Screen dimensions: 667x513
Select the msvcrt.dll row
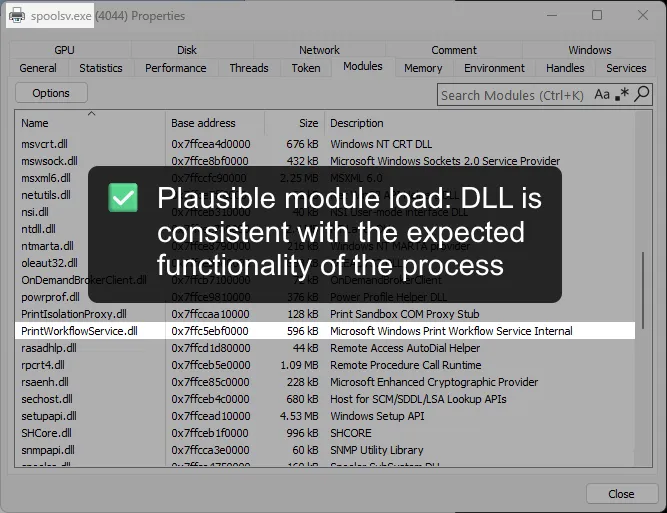325,144
